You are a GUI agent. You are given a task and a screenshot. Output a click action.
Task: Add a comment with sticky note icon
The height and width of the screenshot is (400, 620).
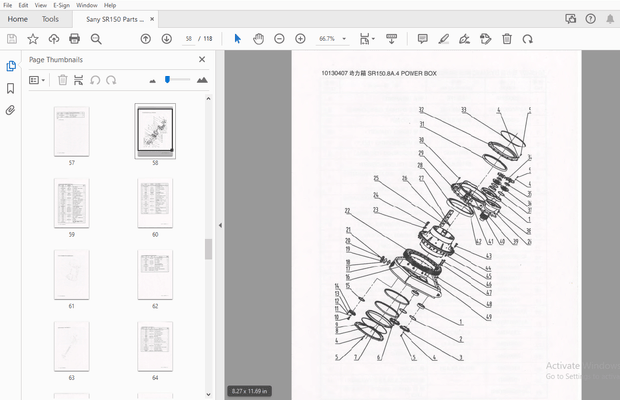click(422, 39)
